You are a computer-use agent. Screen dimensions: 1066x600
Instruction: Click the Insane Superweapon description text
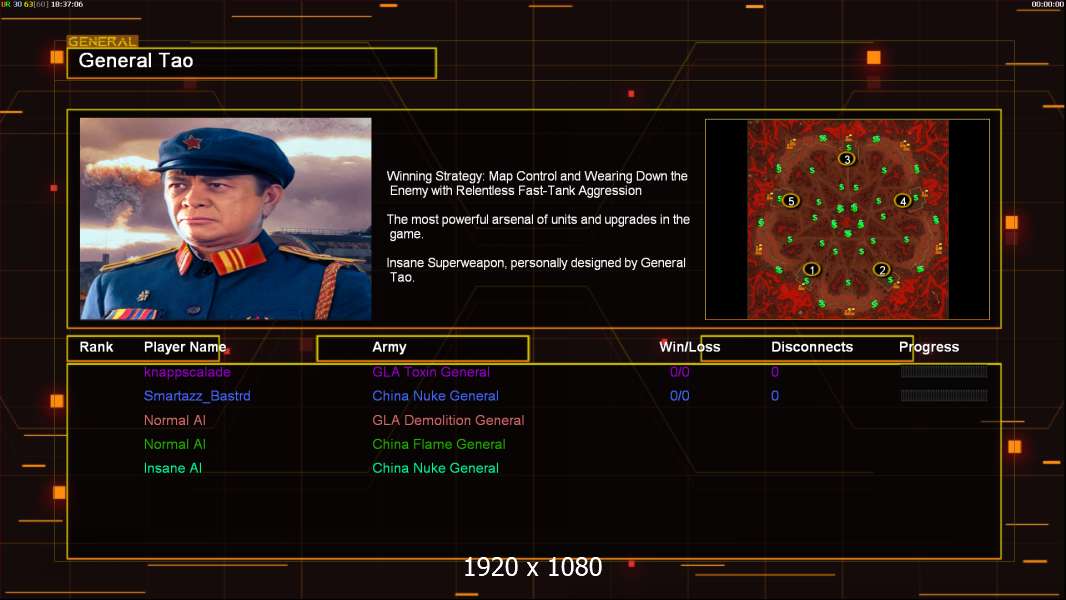[x=536, y=270]
